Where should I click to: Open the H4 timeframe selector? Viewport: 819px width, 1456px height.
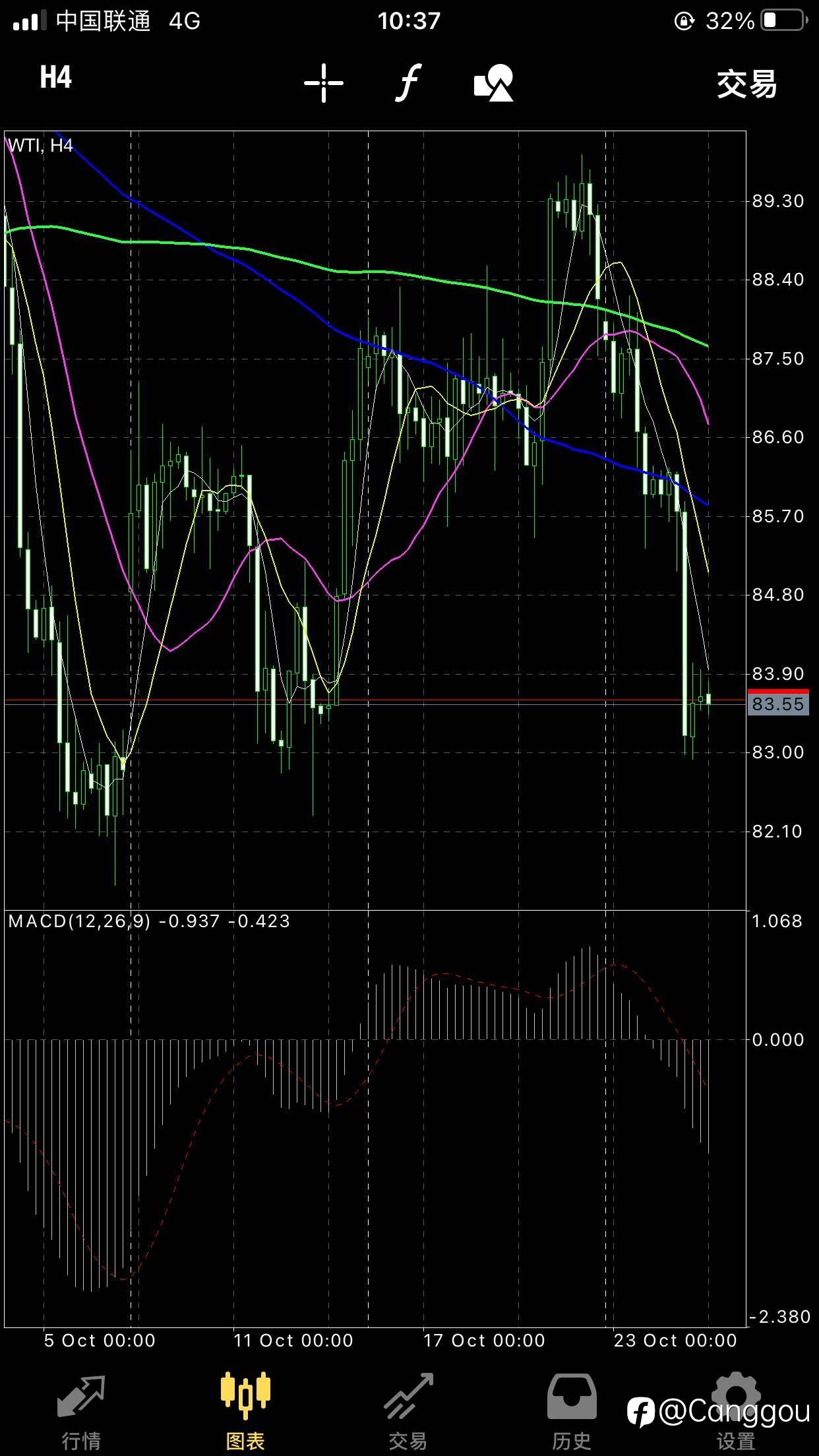55,78
